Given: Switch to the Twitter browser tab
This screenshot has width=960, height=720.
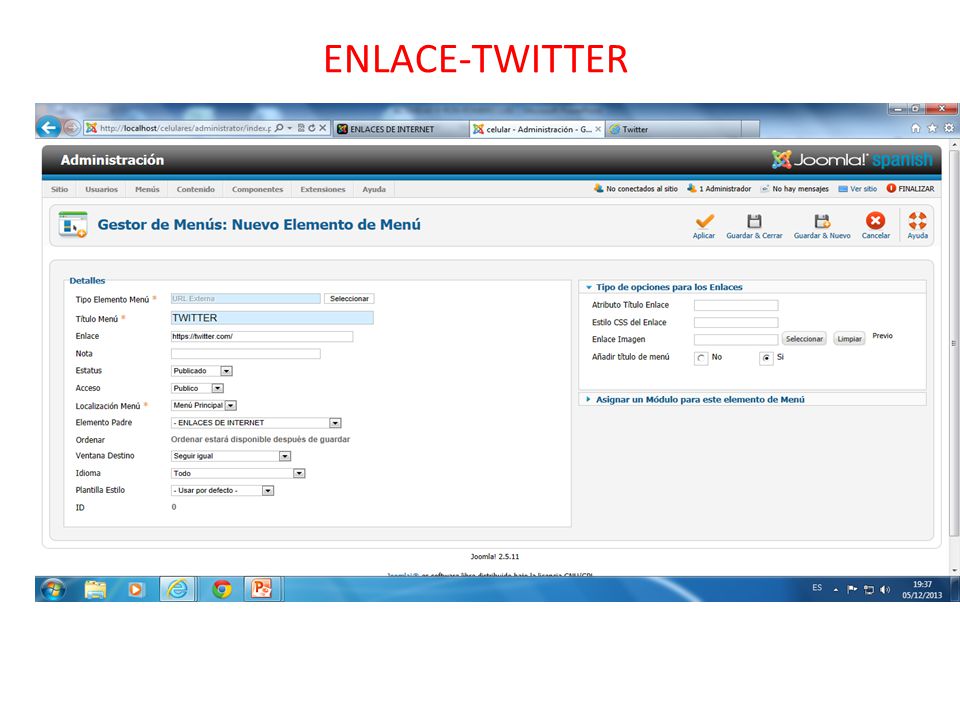Looking at the screenshot, I should 673,129.
